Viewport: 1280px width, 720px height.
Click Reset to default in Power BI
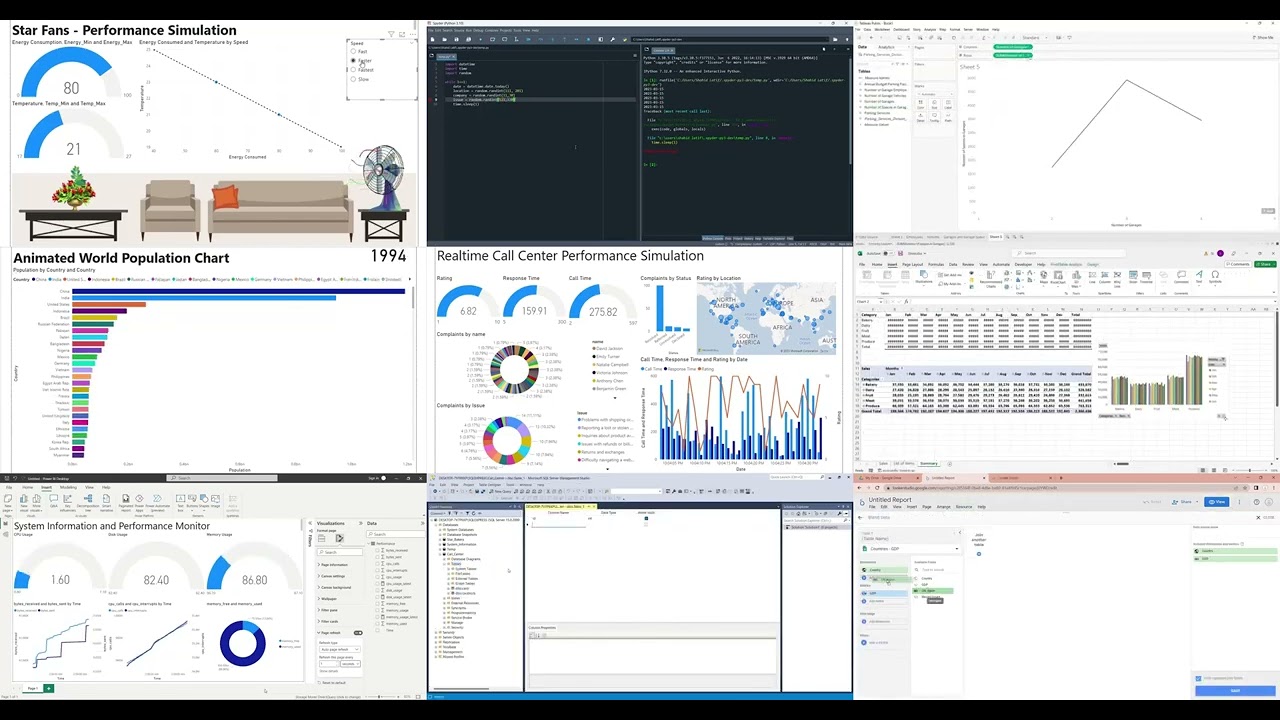333,683
